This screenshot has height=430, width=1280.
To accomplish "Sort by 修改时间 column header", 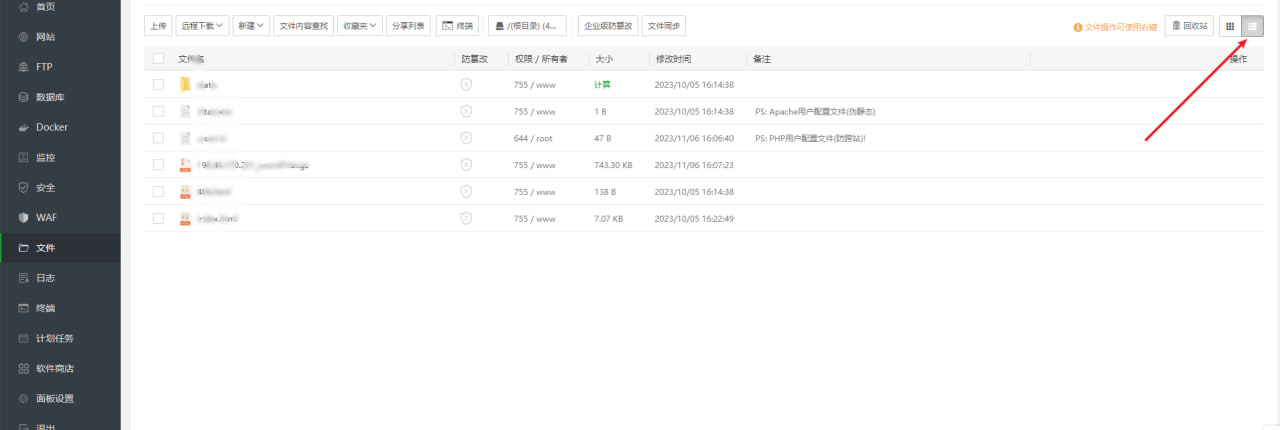I will (x=673, y=59).
